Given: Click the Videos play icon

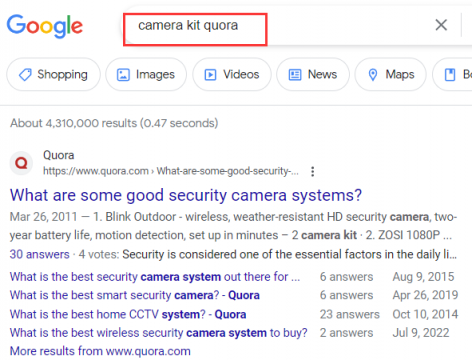Looking at the screenshot, I should tap(210, 75).
